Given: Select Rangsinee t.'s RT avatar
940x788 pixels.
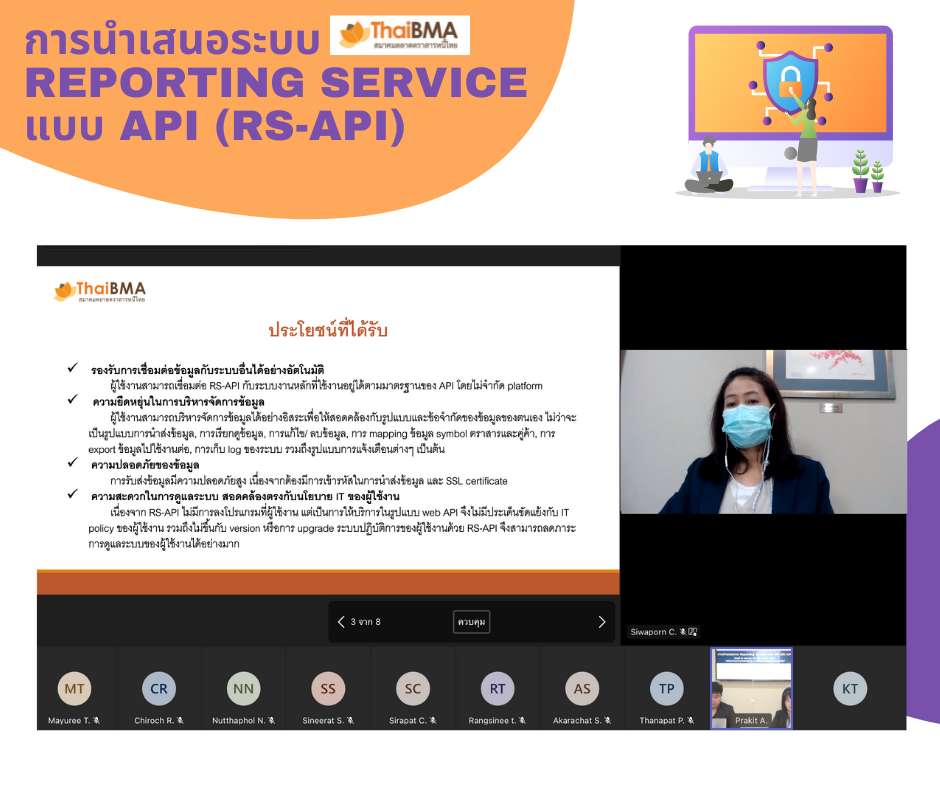Looking at the screenshot, I should (x=497, y=689).
